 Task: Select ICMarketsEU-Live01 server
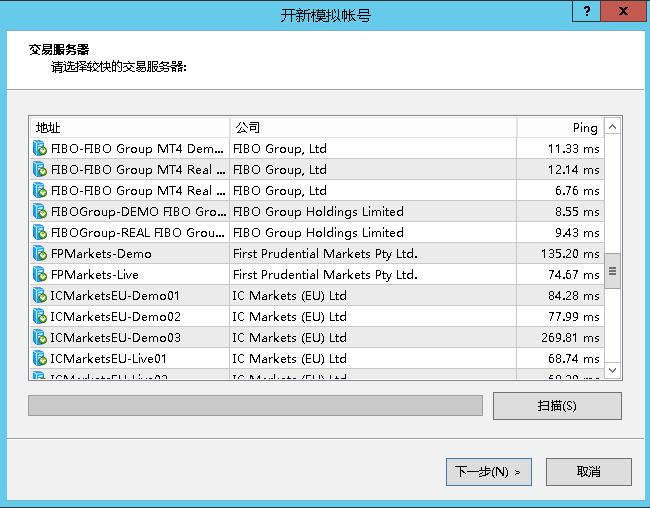tap(108, 358)
